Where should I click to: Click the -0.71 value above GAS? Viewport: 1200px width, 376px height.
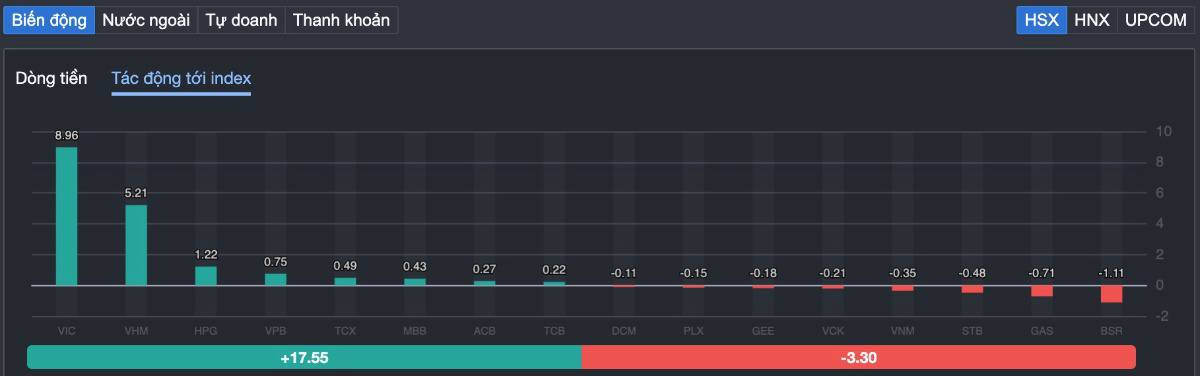click(1042, 273)
